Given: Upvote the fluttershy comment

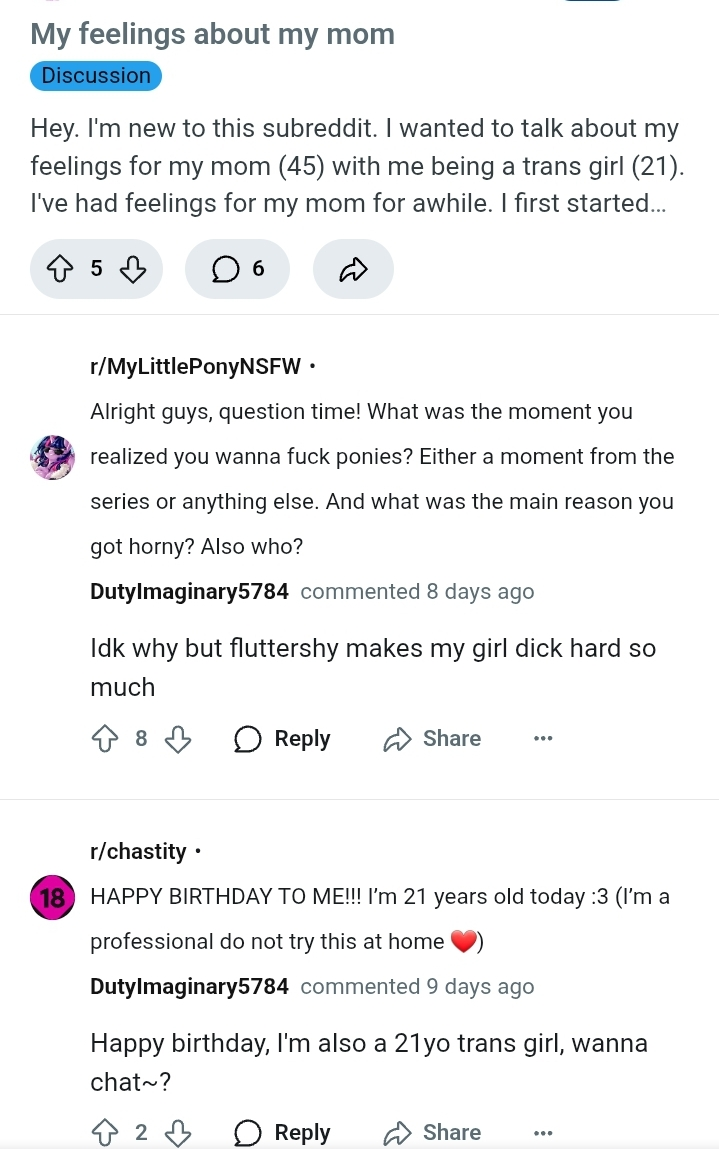Looking at the screenshot, I should pos(104,739).
